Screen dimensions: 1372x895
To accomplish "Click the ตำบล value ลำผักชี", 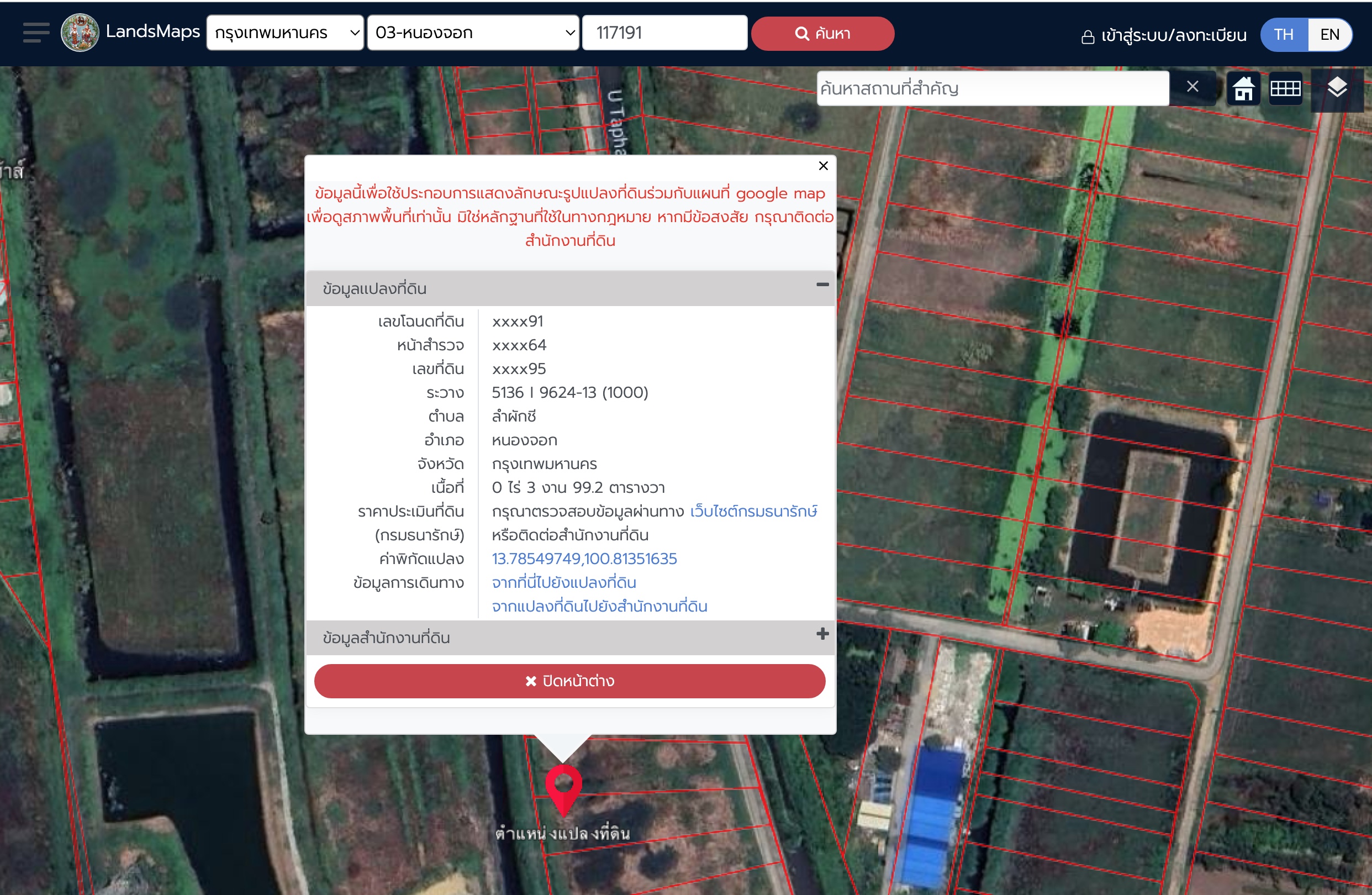I will tap(514, 417).
